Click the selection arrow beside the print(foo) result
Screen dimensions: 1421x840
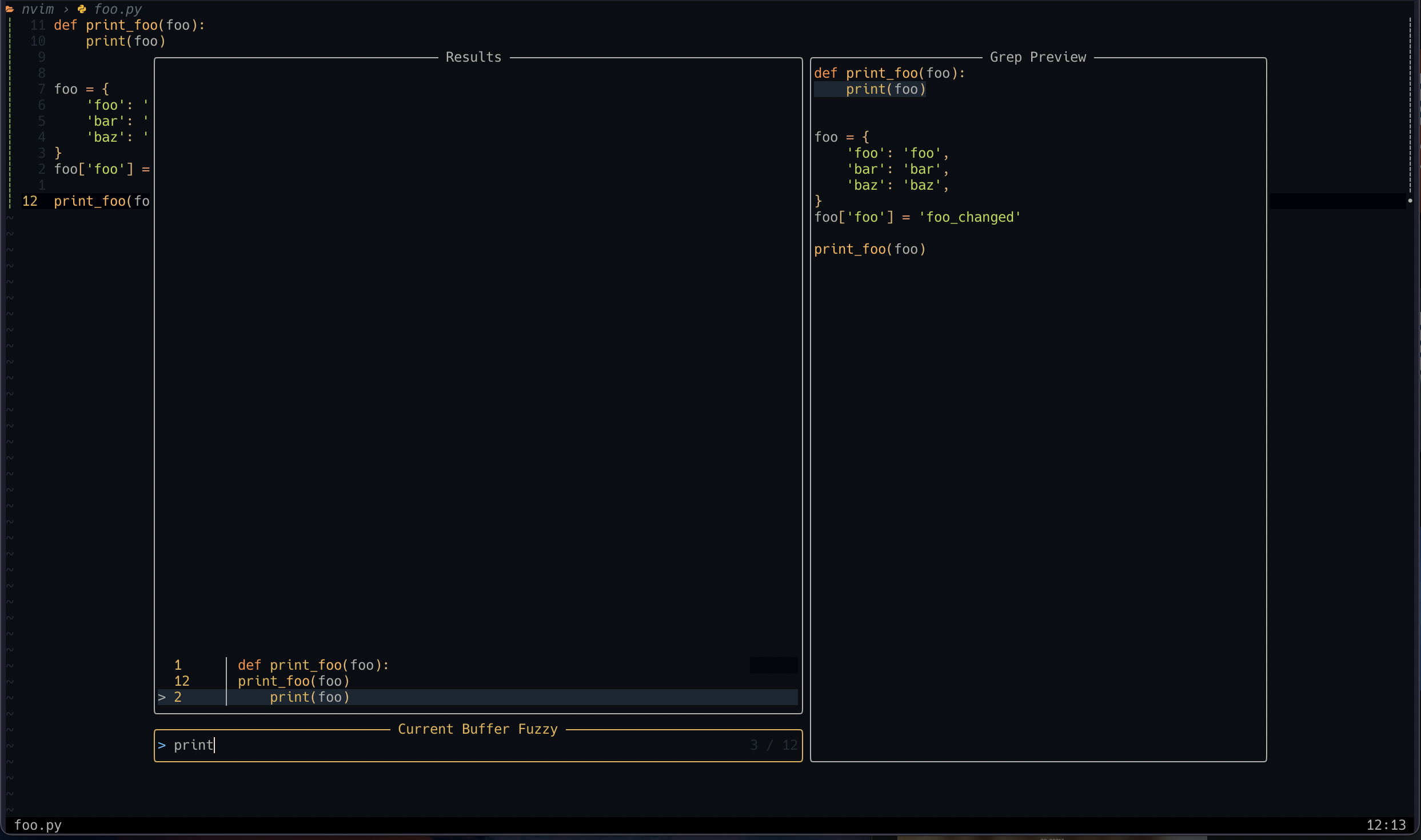pyautogui.click(x=162, y=697)
